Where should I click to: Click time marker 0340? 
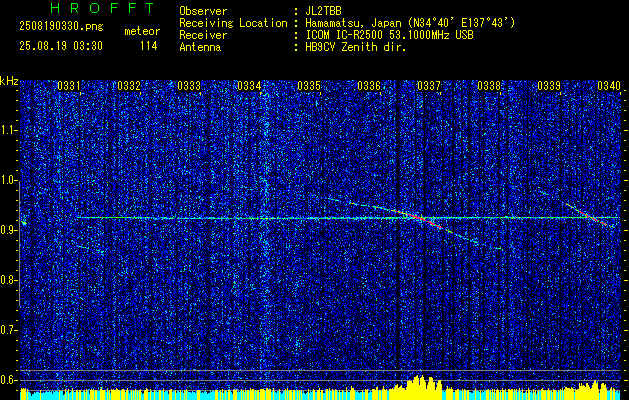(609, 86)
